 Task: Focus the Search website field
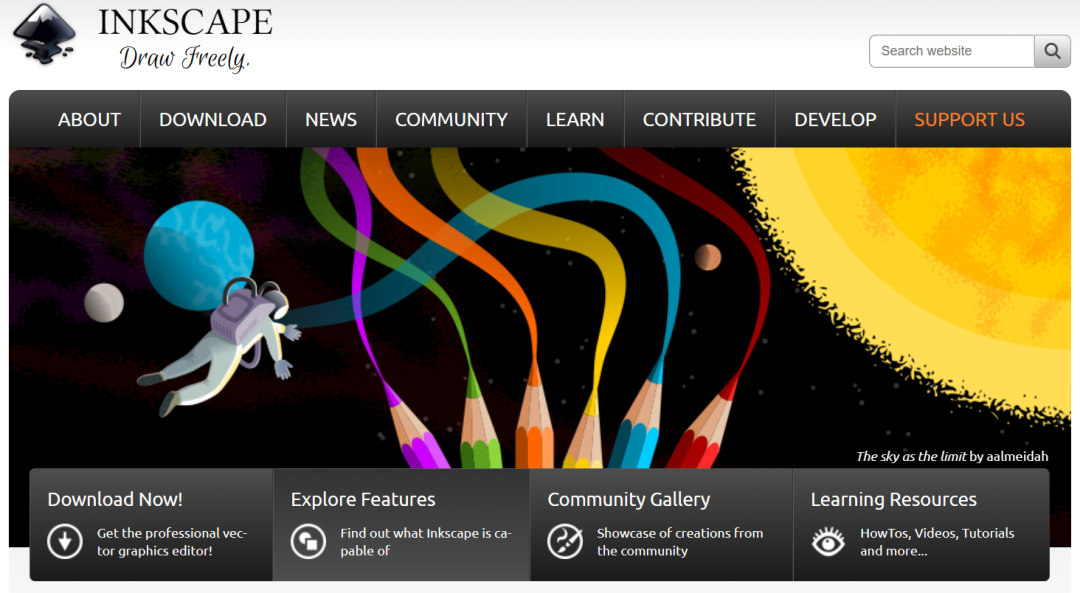point(951,51)
